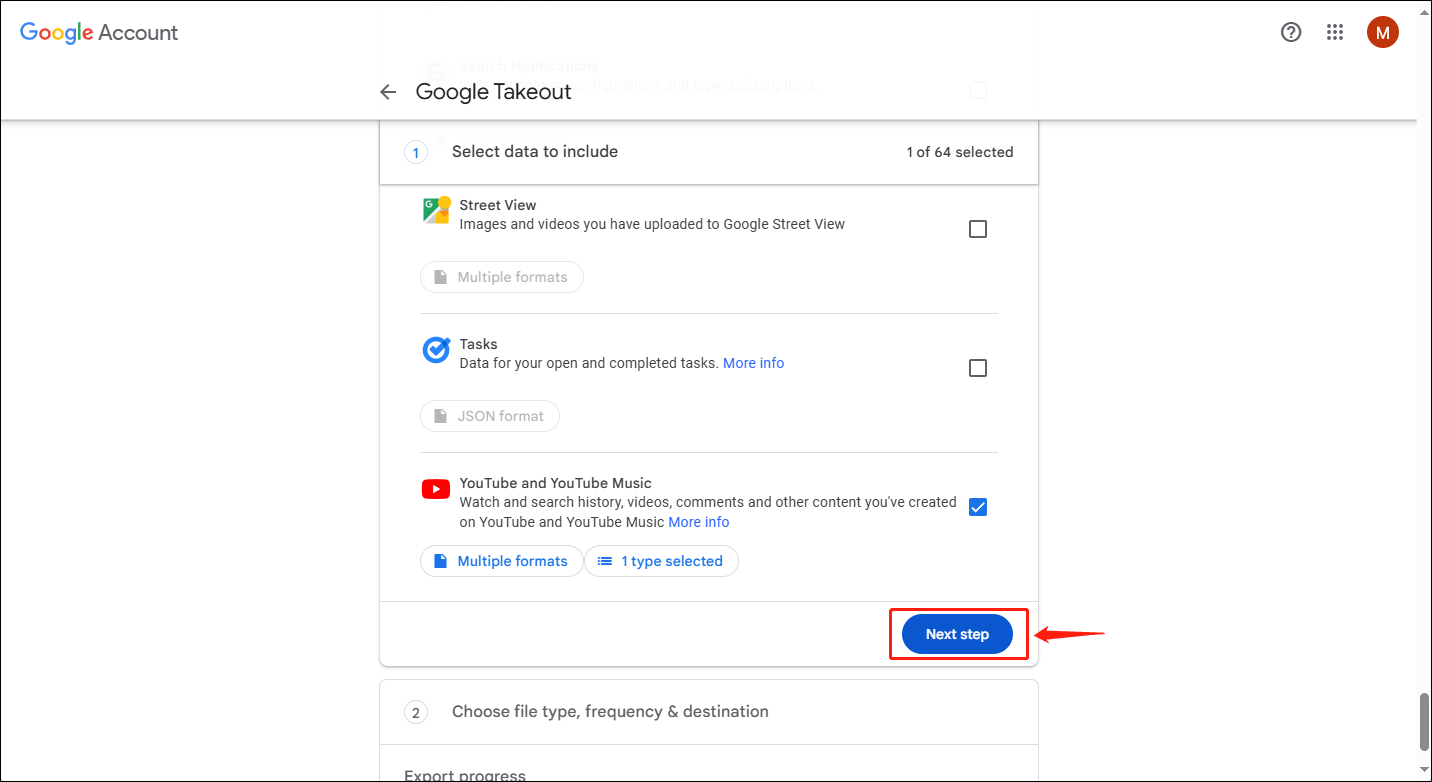This screenshot has width=1432, height=782.
Task: Click the Export progress heading
Action: pyautogui.click(x=465, y=775)
